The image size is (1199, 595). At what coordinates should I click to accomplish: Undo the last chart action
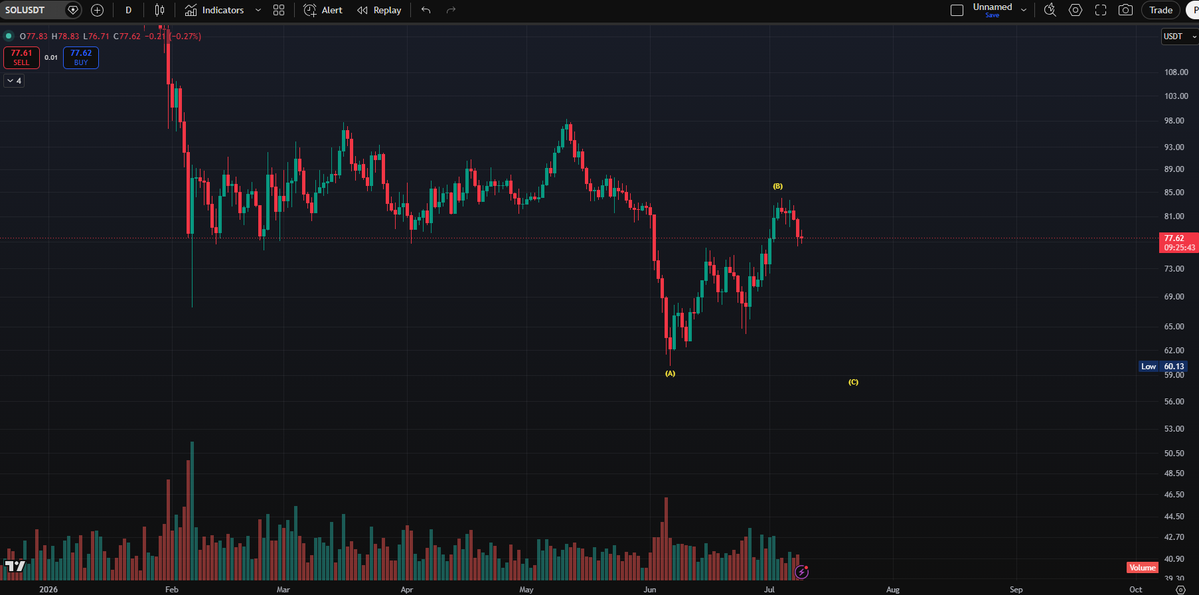click(426, 11)
